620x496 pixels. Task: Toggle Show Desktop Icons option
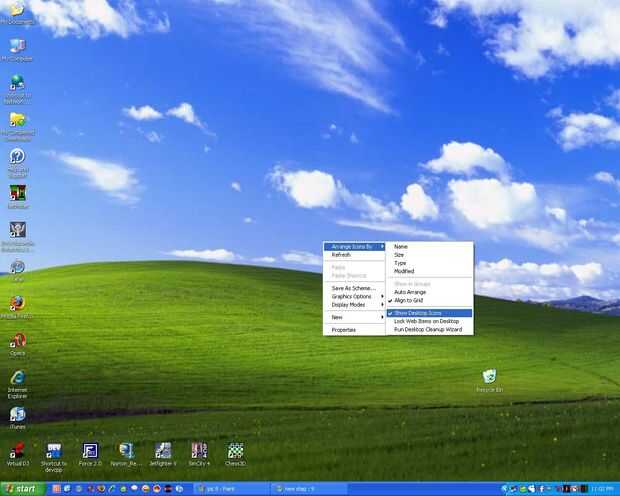[429, 313]
